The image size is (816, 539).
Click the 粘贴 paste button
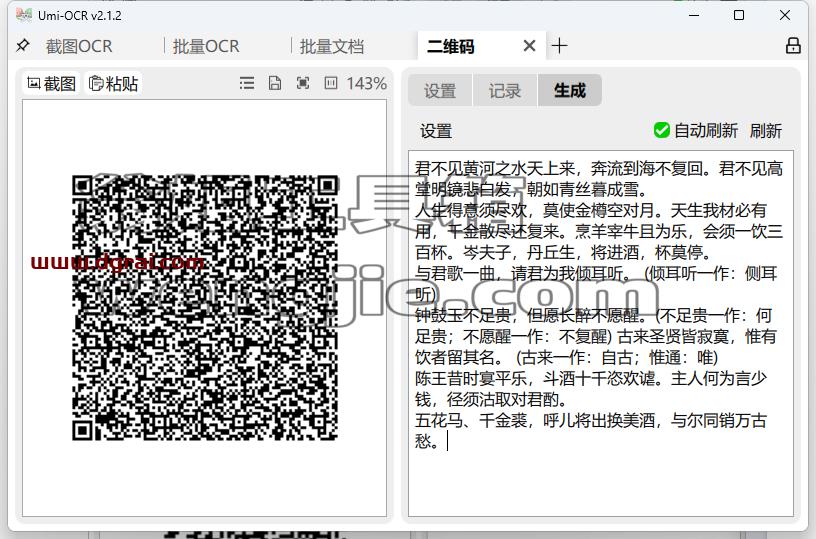click(x=113, y=83)
